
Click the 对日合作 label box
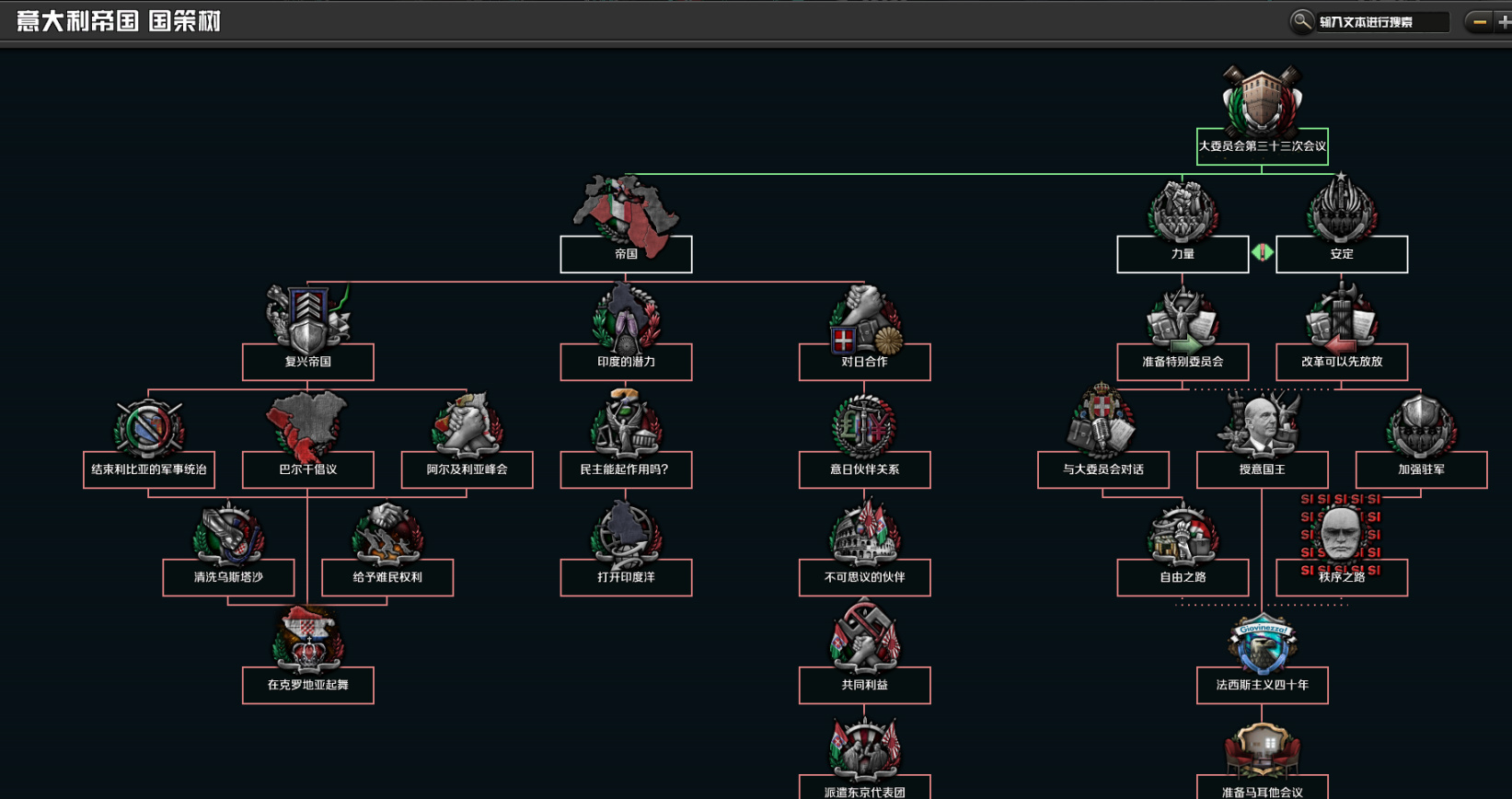(865, 362)
